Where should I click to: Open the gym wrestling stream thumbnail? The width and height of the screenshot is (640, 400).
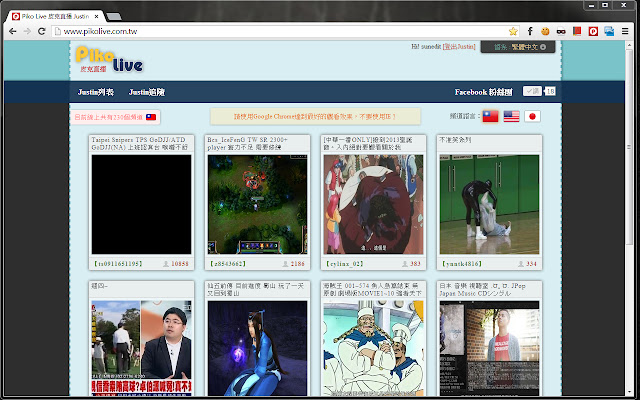(x=489, y=204)
